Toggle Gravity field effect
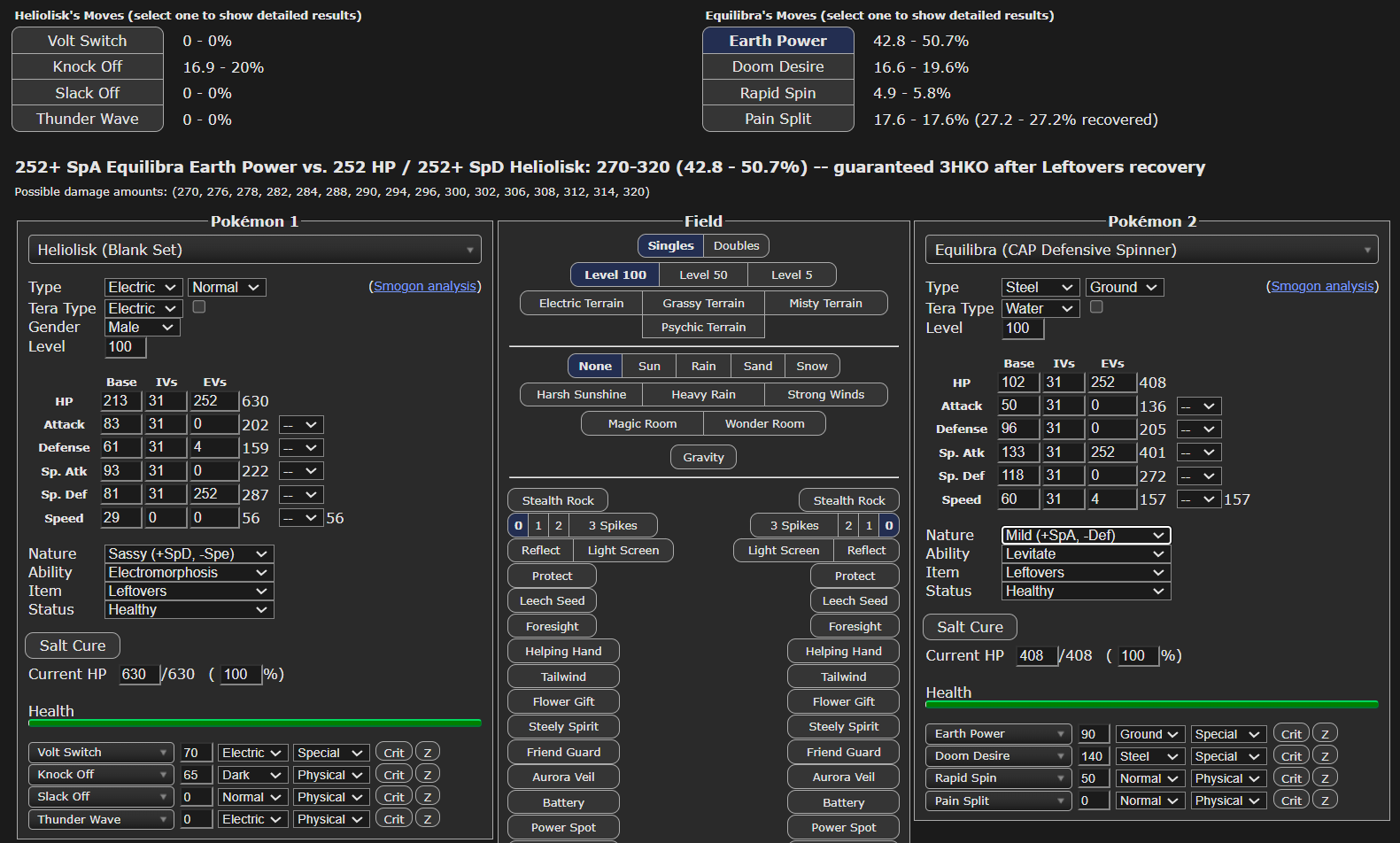1400x843 pixels. (x=703, y=457)
